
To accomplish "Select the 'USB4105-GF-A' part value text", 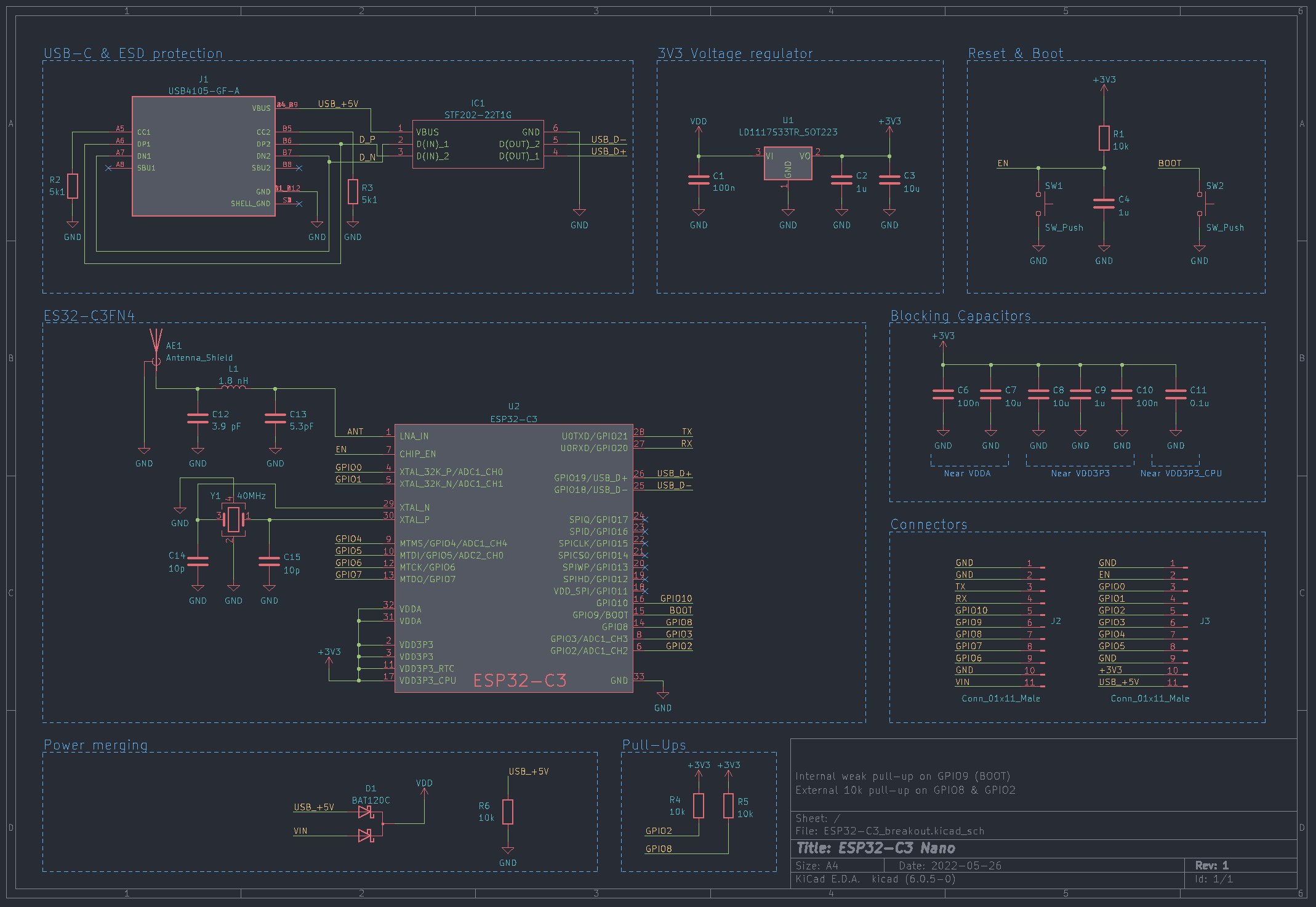I will tap(204, 91).
